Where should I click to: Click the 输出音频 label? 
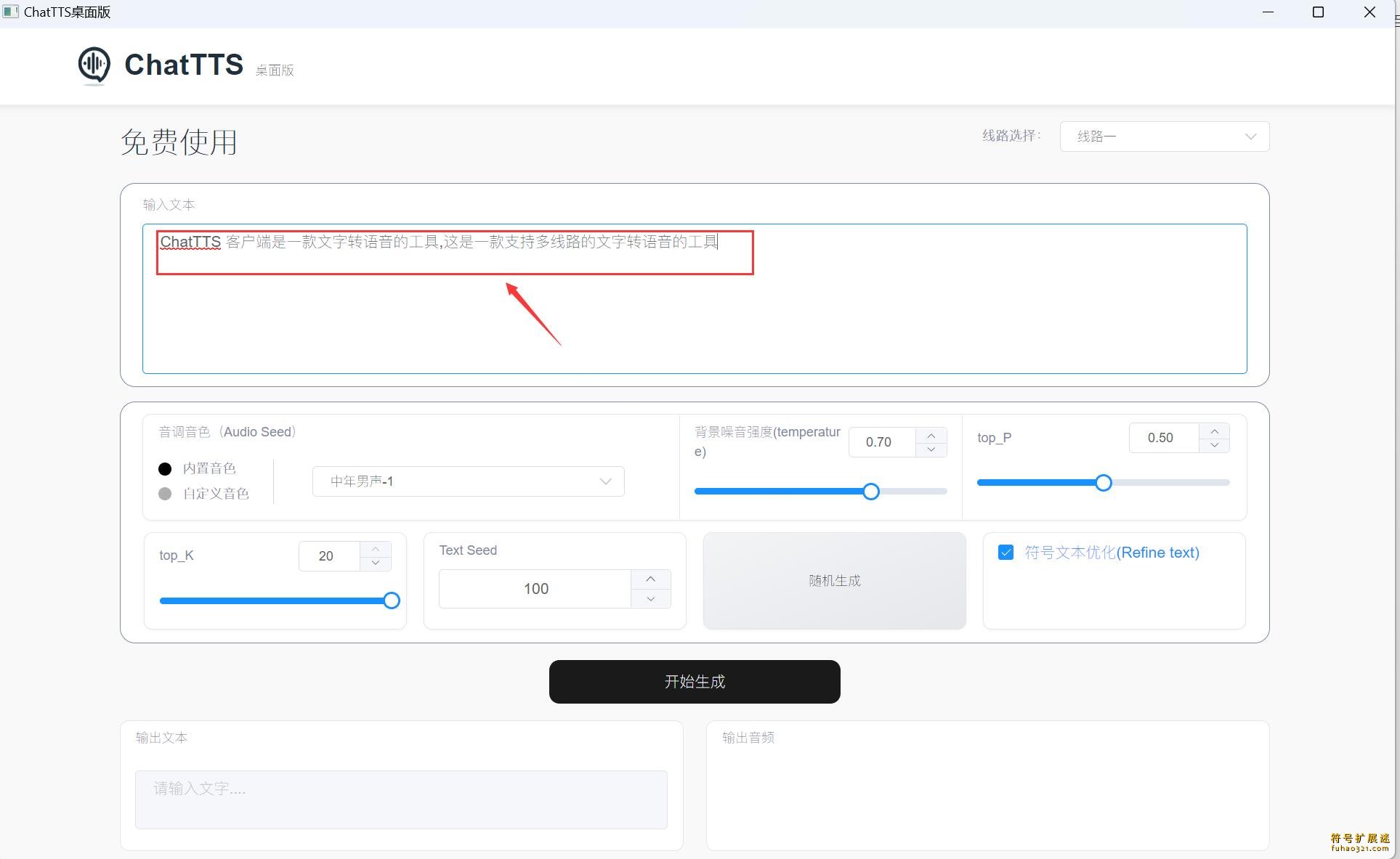click(748, 738)
